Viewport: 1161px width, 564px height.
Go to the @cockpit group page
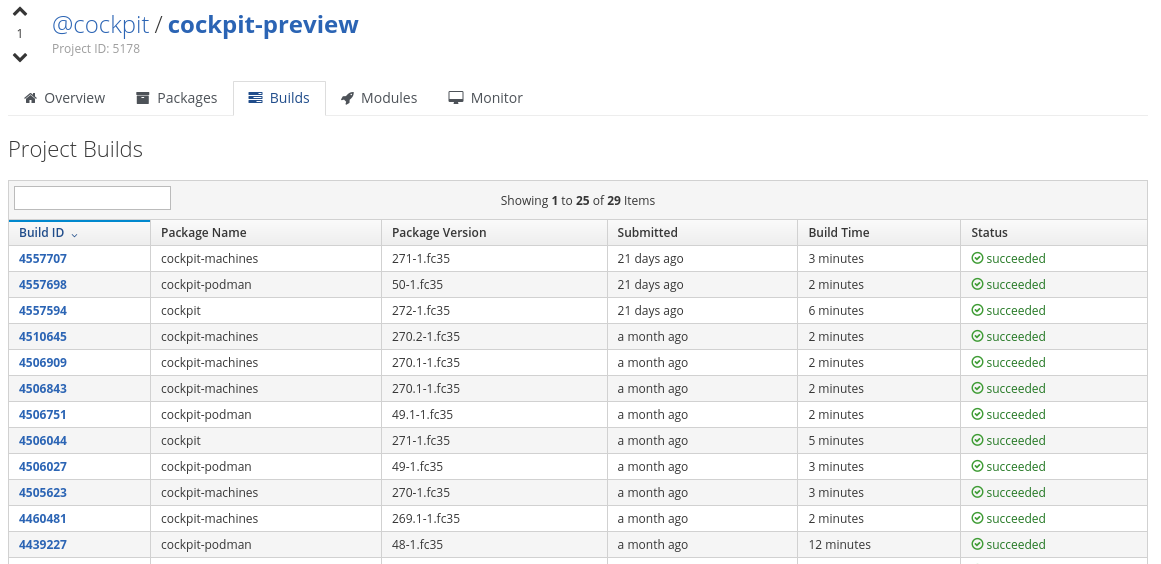point(99,25)
